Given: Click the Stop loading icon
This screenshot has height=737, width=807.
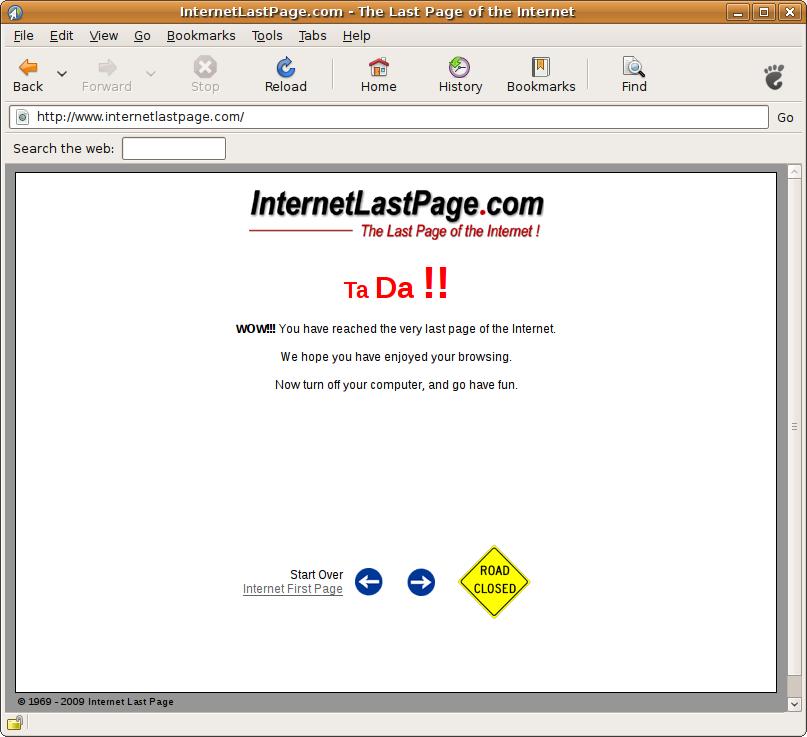Looking at the screenshot, I should click(205, 67).
